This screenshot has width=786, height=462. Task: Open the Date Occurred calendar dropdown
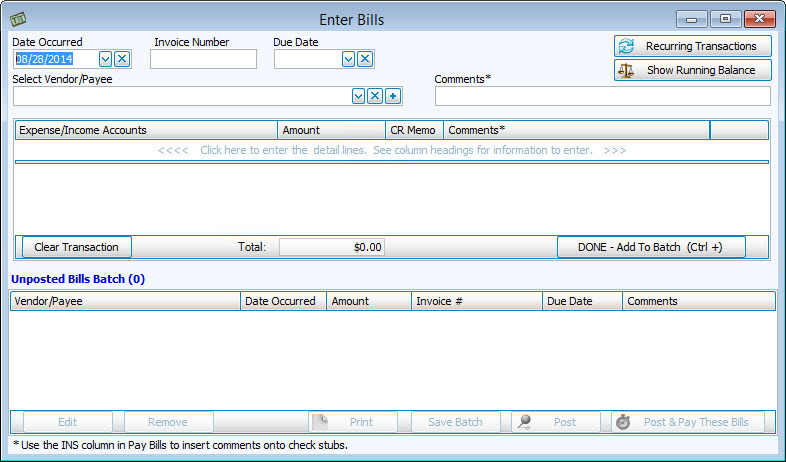[106, 59]
